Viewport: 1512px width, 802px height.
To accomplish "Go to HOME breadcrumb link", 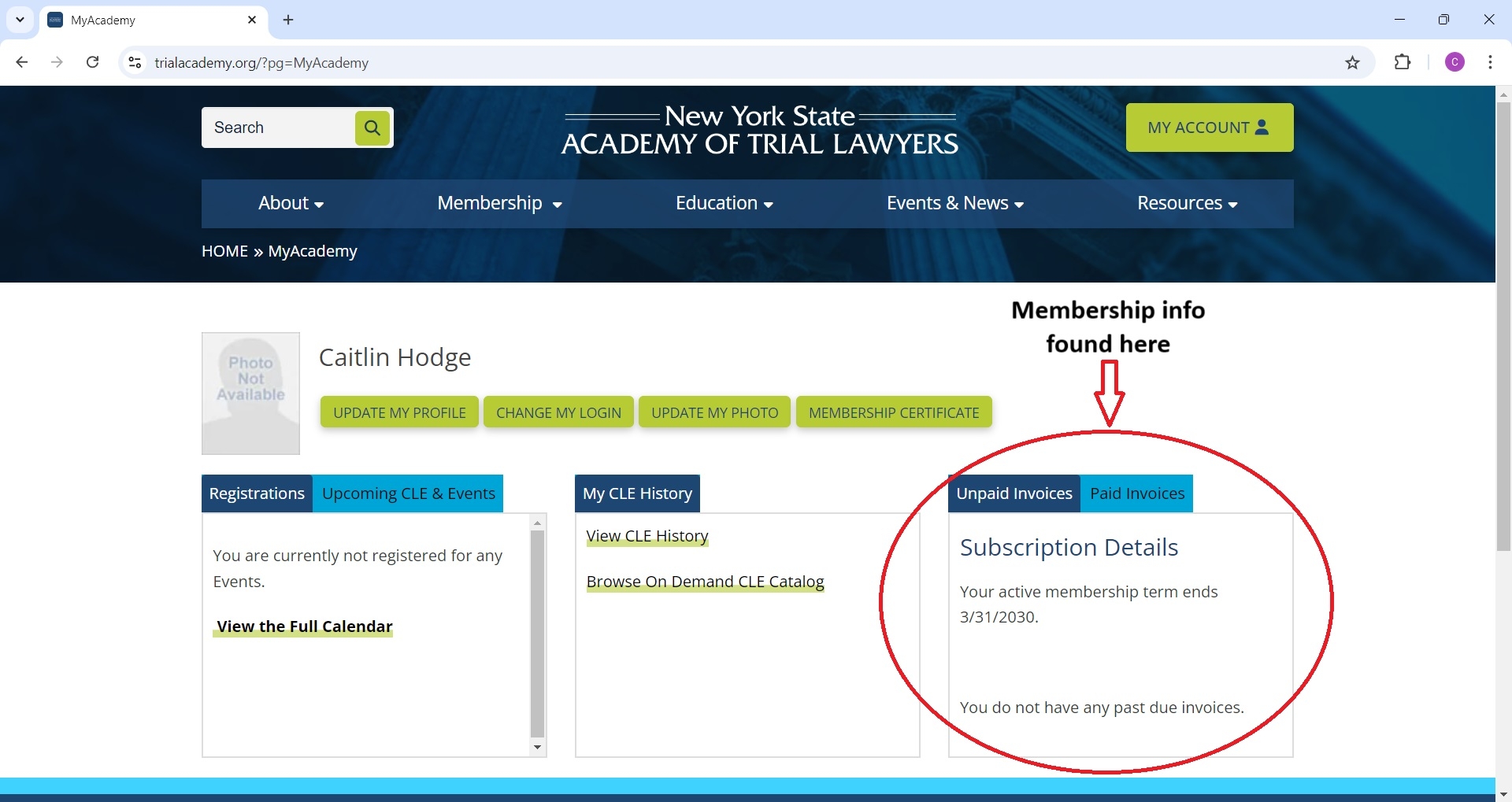I will point(224,251).
